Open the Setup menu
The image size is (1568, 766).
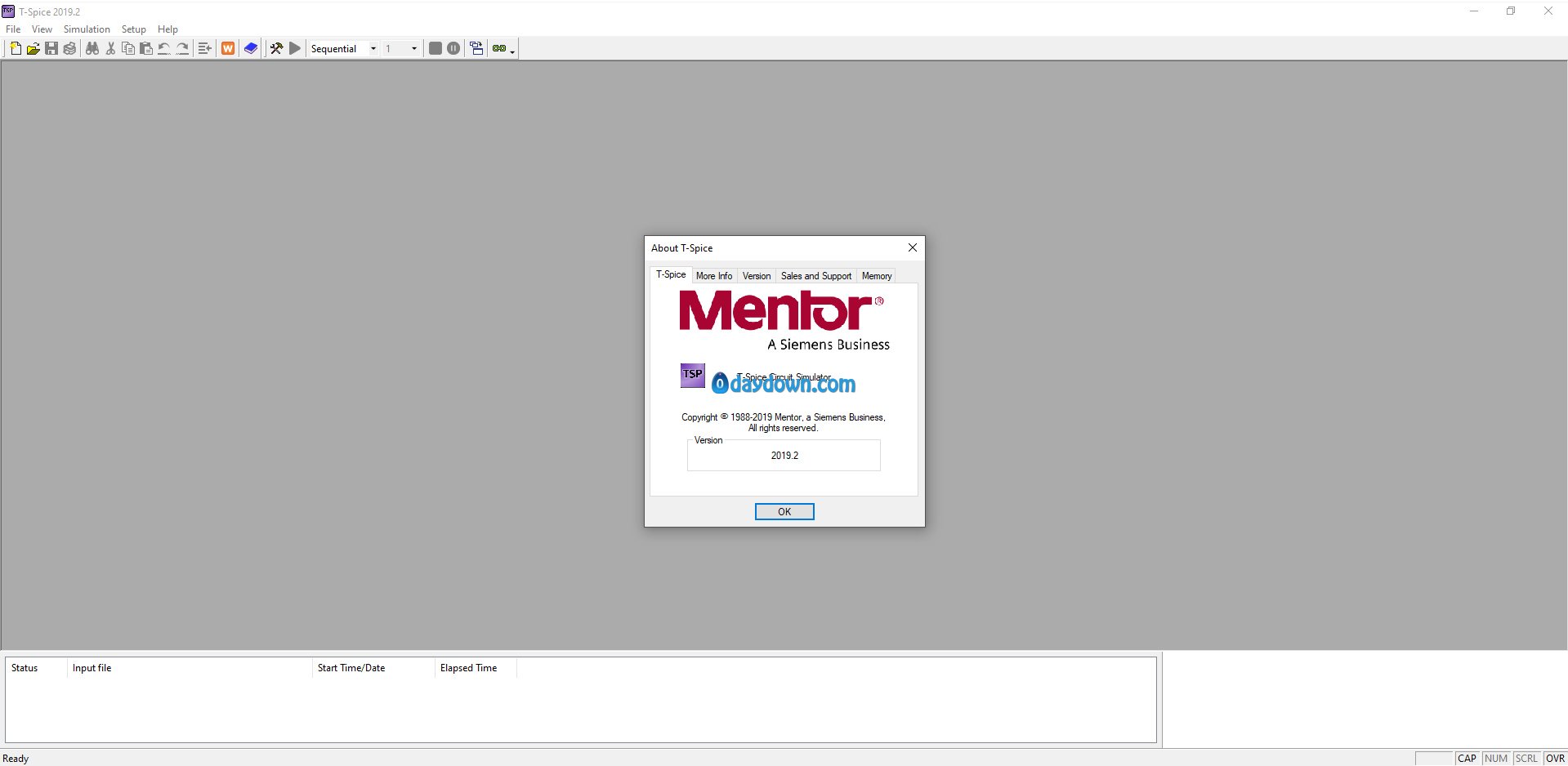click(134, 29)
